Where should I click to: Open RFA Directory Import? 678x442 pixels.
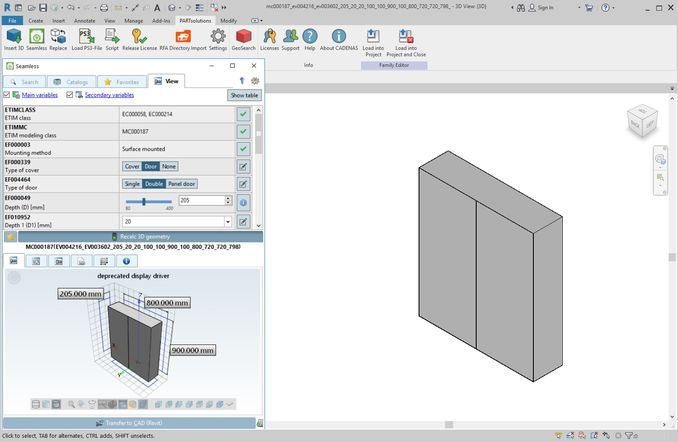point(182,37)
